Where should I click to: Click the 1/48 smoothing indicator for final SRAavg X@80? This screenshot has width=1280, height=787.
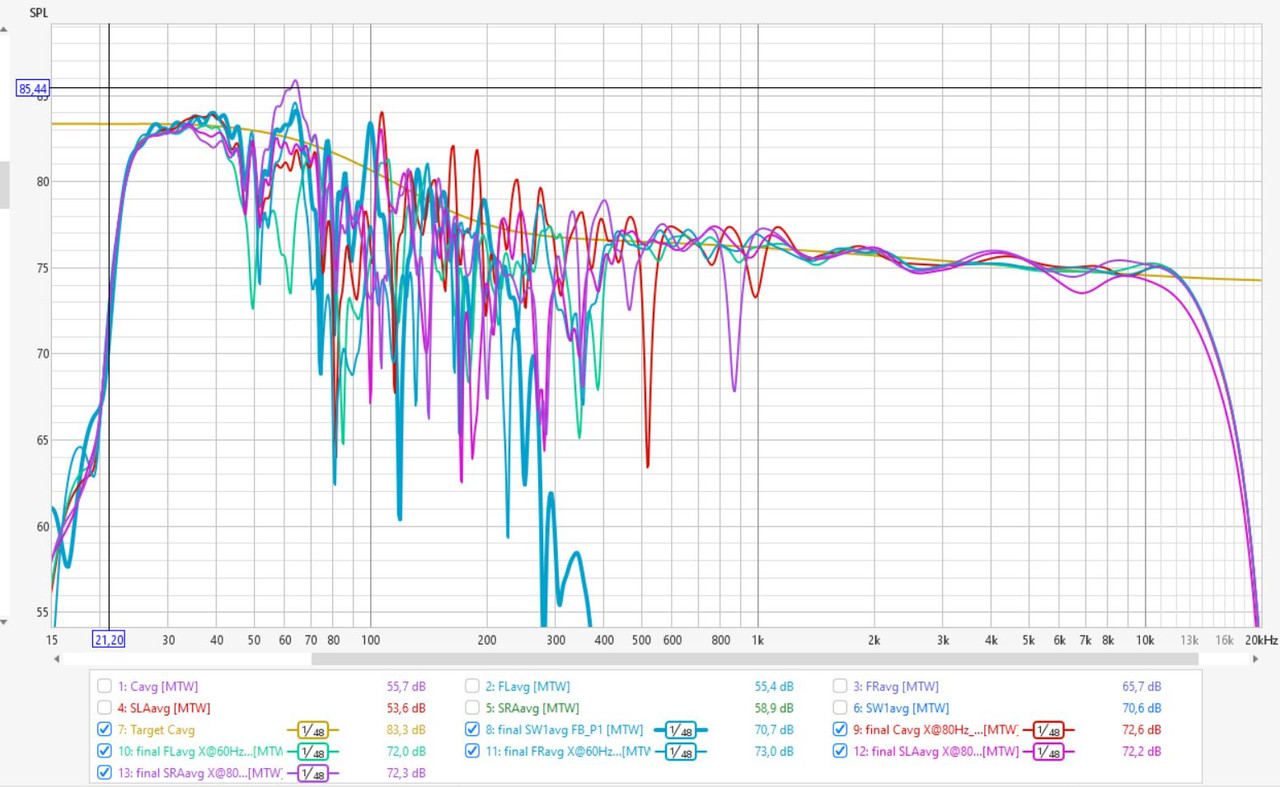click(x=313, y=773)
